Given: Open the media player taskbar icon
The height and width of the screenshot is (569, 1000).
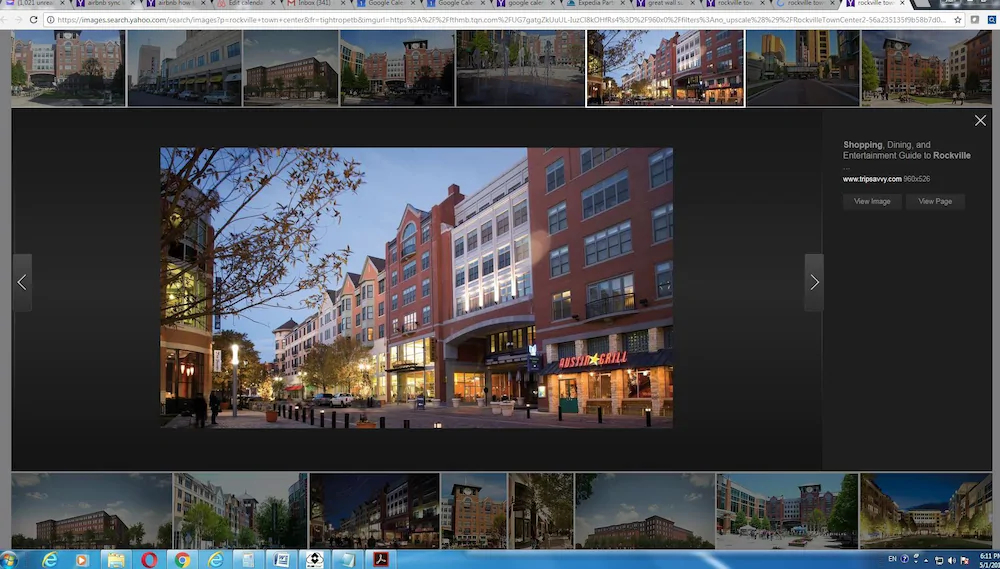Looking at the screenshot, I should coord(82,560).
